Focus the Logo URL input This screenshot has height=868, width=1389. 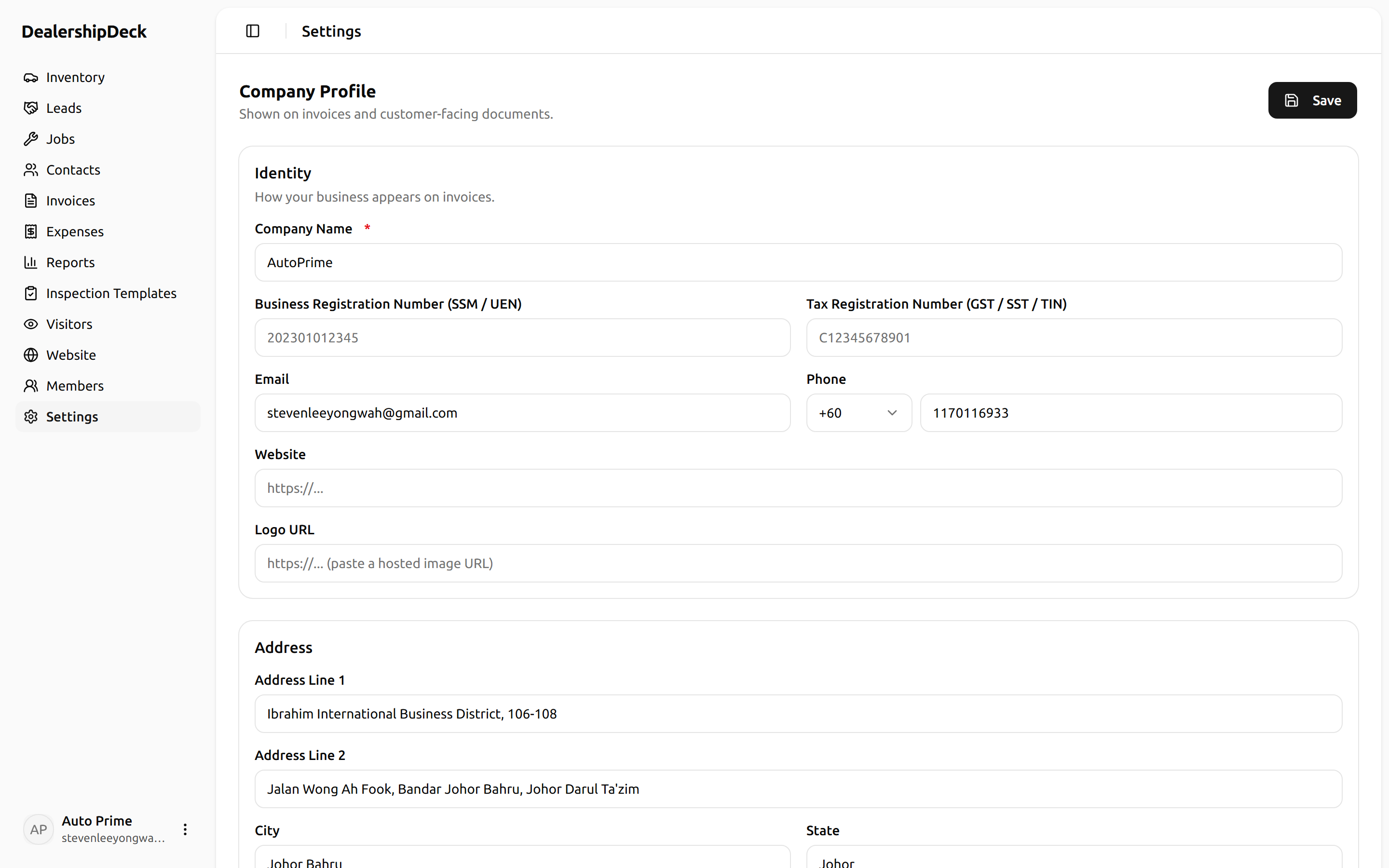click(x=798, y=563)
